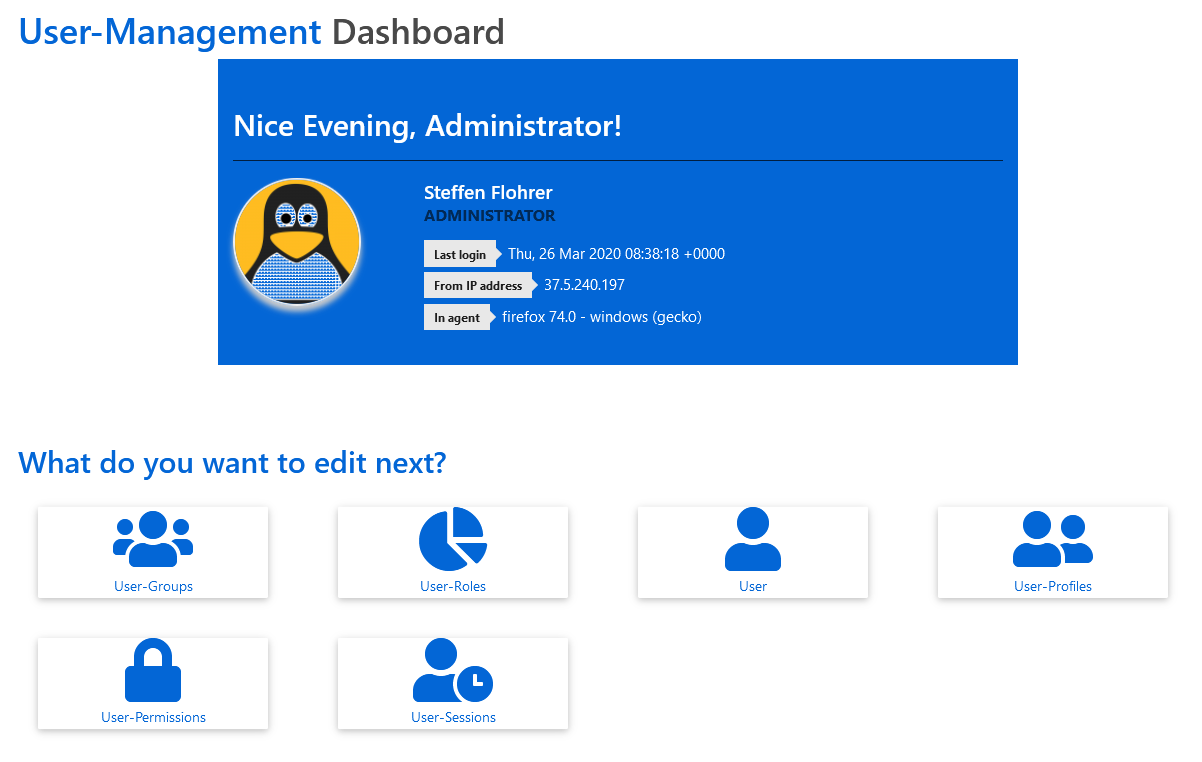
Task: Click the User-Permissions padlock icon
Action: coord(153,670)
